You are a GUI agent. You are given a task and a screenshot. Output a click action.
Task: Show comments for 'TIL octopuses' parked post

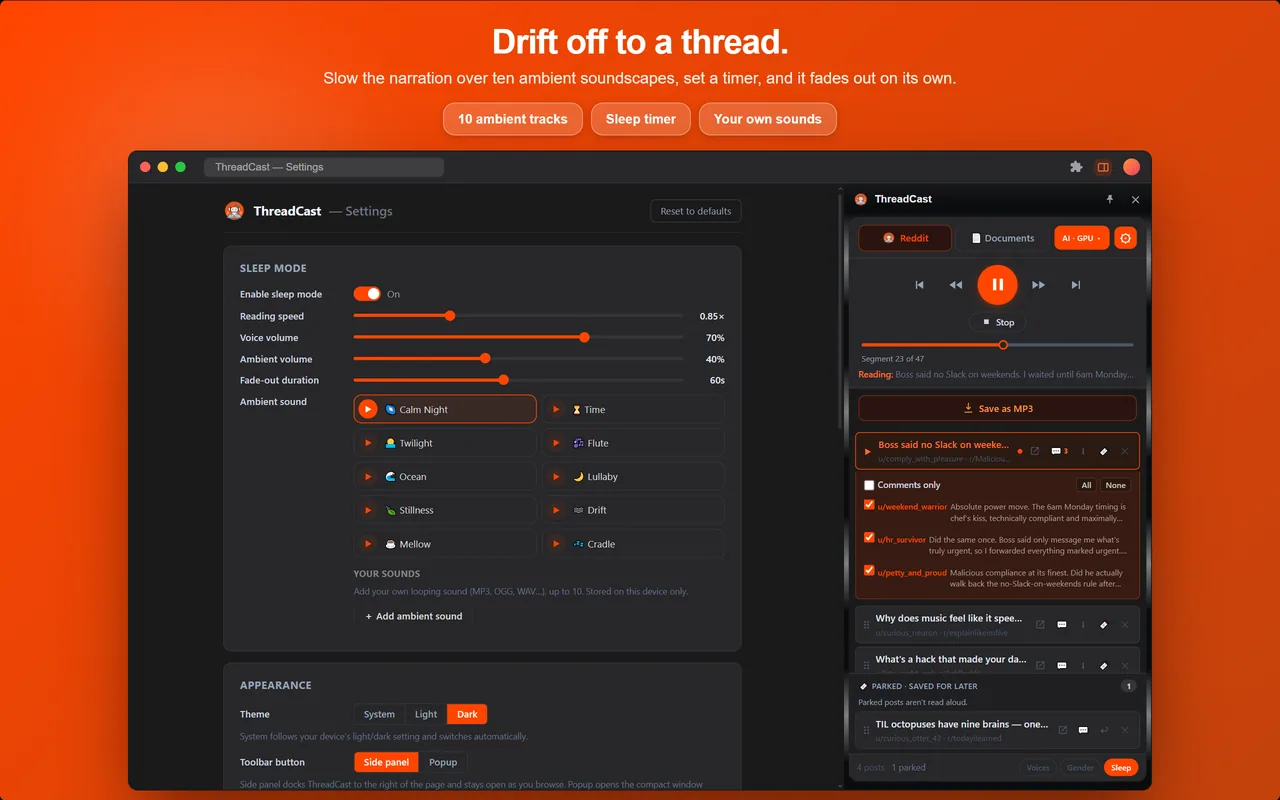(1083, 730)
